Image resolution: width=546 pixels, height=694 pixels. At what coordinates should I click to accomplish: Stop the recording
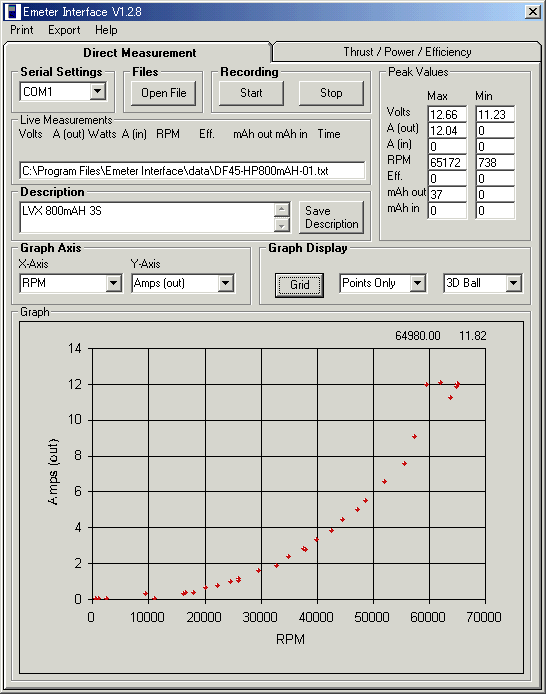click(331, 93)
